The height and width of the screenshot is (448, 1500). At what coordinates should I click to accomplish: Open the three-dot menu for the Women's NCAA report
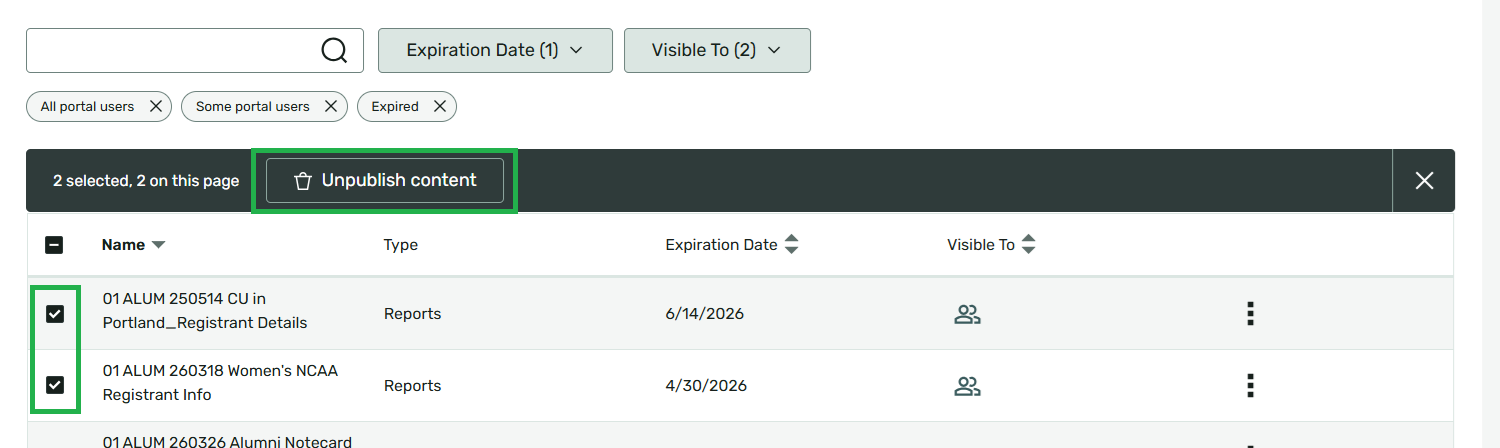tap(1250, 386)
